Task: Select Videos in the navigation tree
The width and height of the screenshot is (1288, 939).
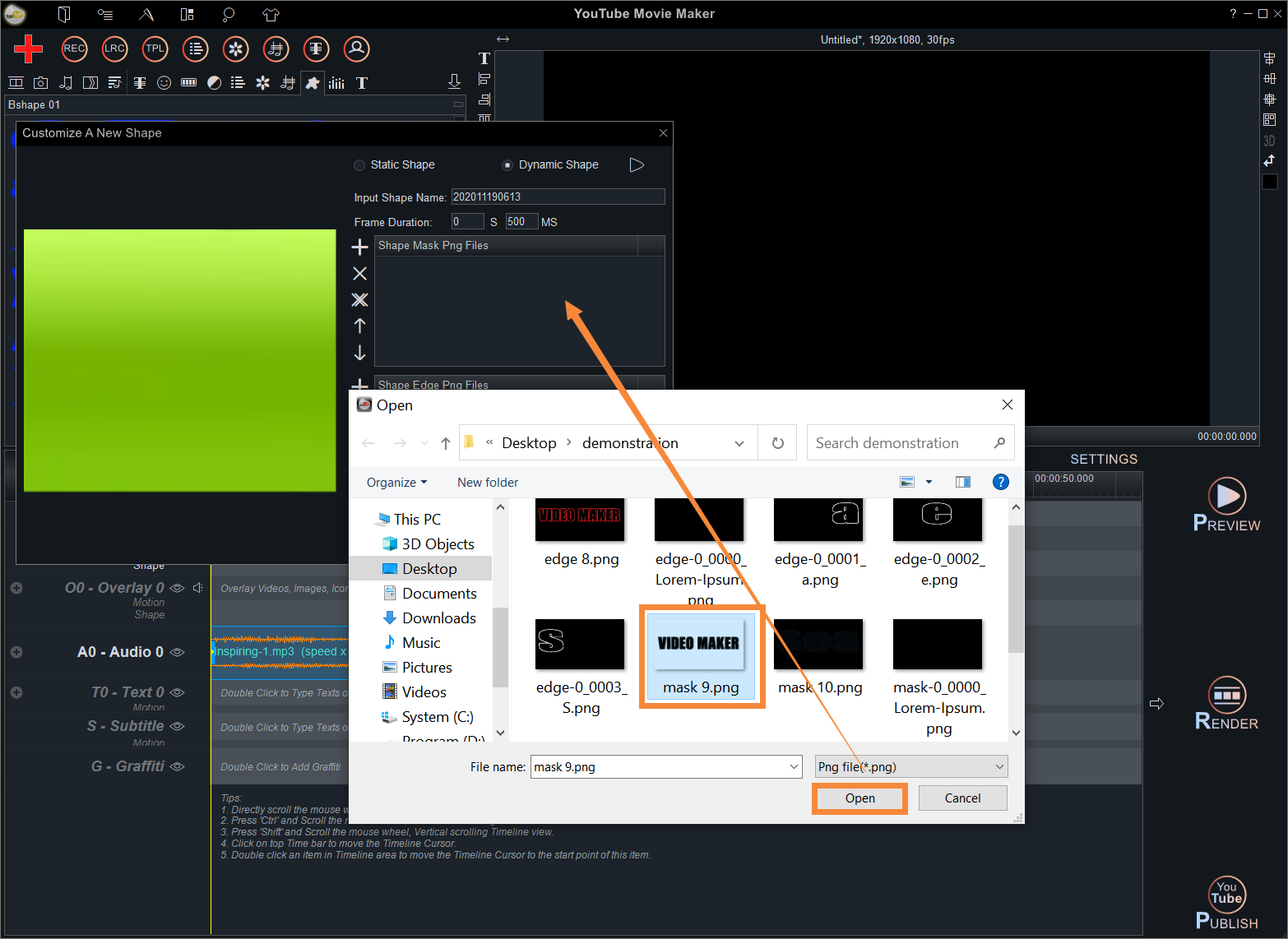Action: tap(422, 692)
